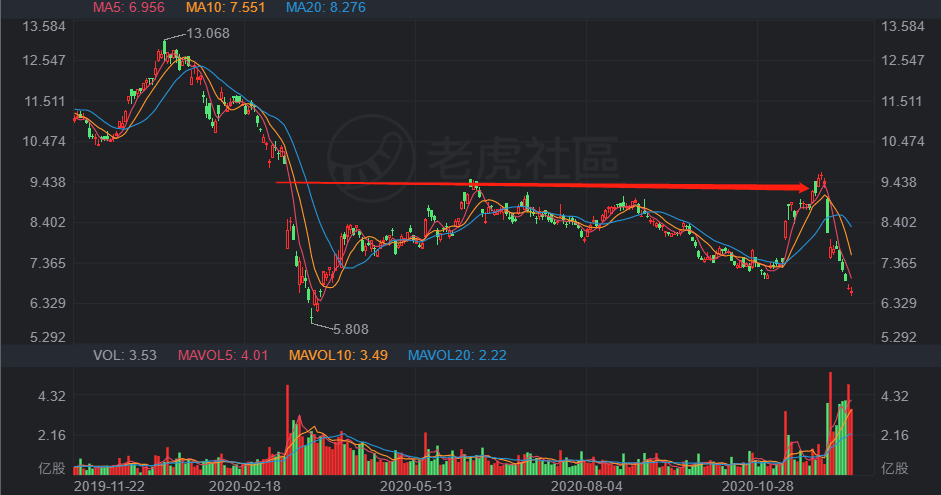
Task: Click the MA20: 8.276 indicator label
Action: click(325, 7)
